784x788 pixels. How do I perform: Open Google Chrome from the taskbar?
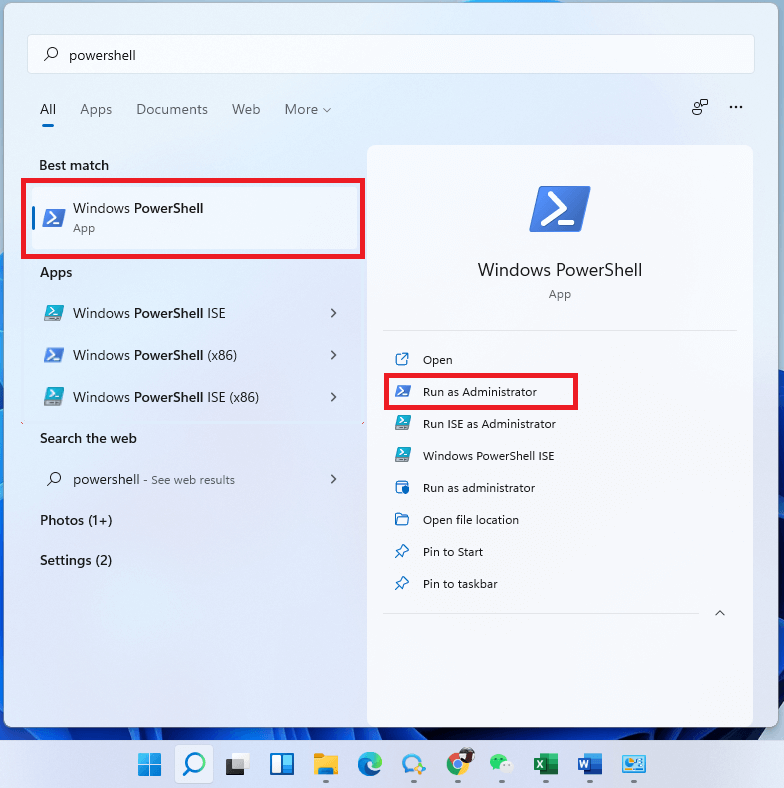pyautogui.click(x=457, y=765)
